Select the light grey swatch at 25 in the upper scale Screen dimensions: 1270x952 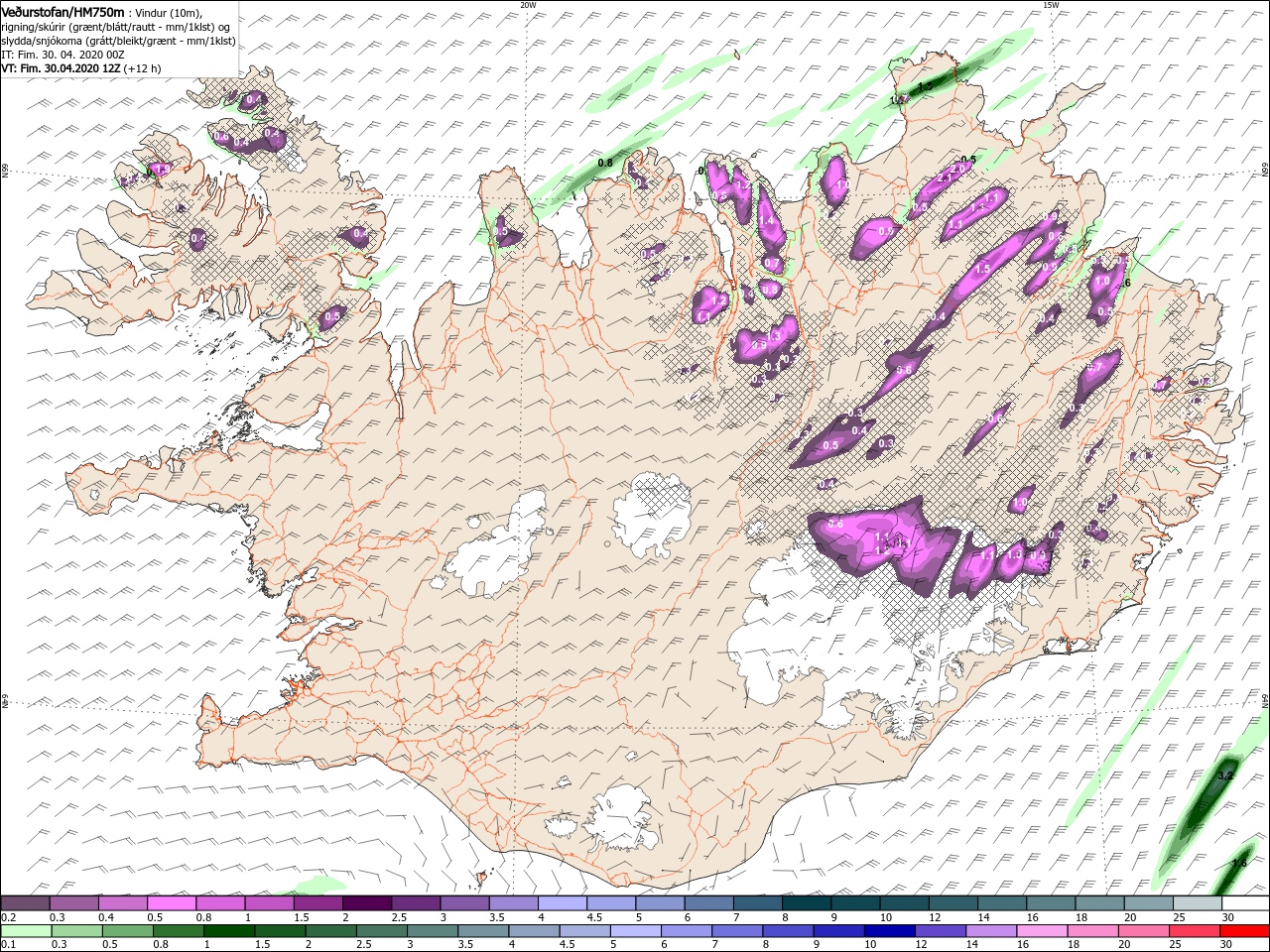tap(1196, 903)
